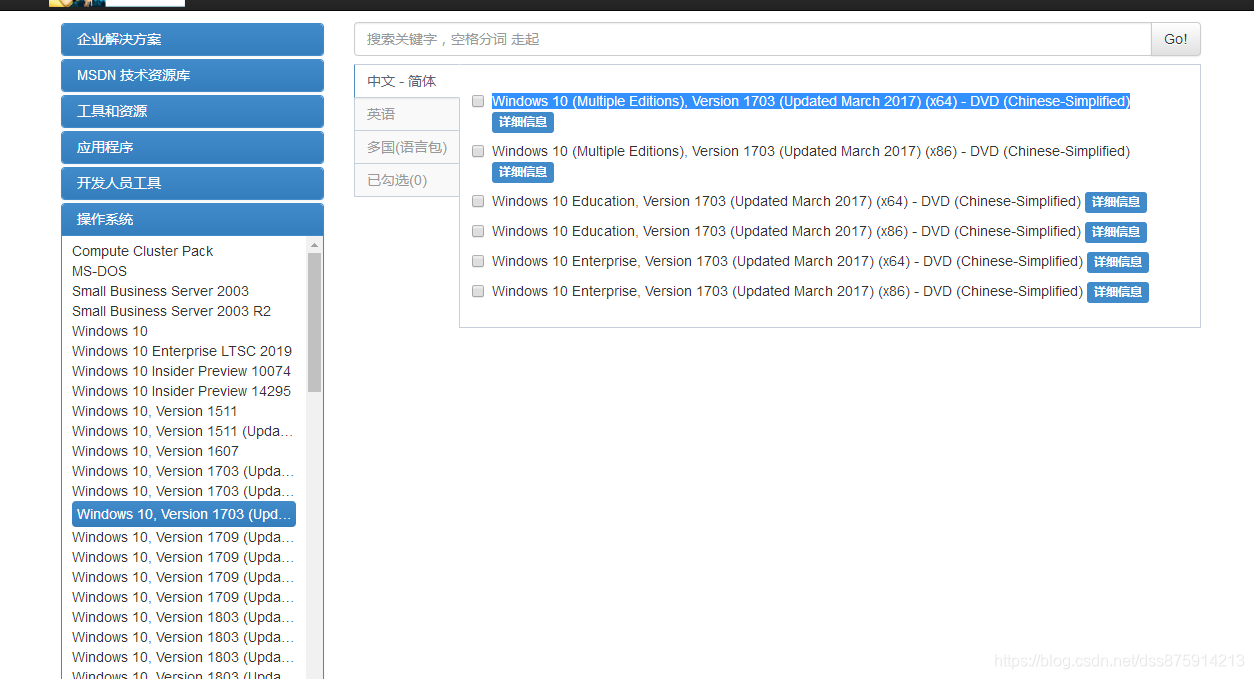Tick Windows 10 Education x64 checkbox
This screenshot has height=679, width=1254.
(478, 201)
